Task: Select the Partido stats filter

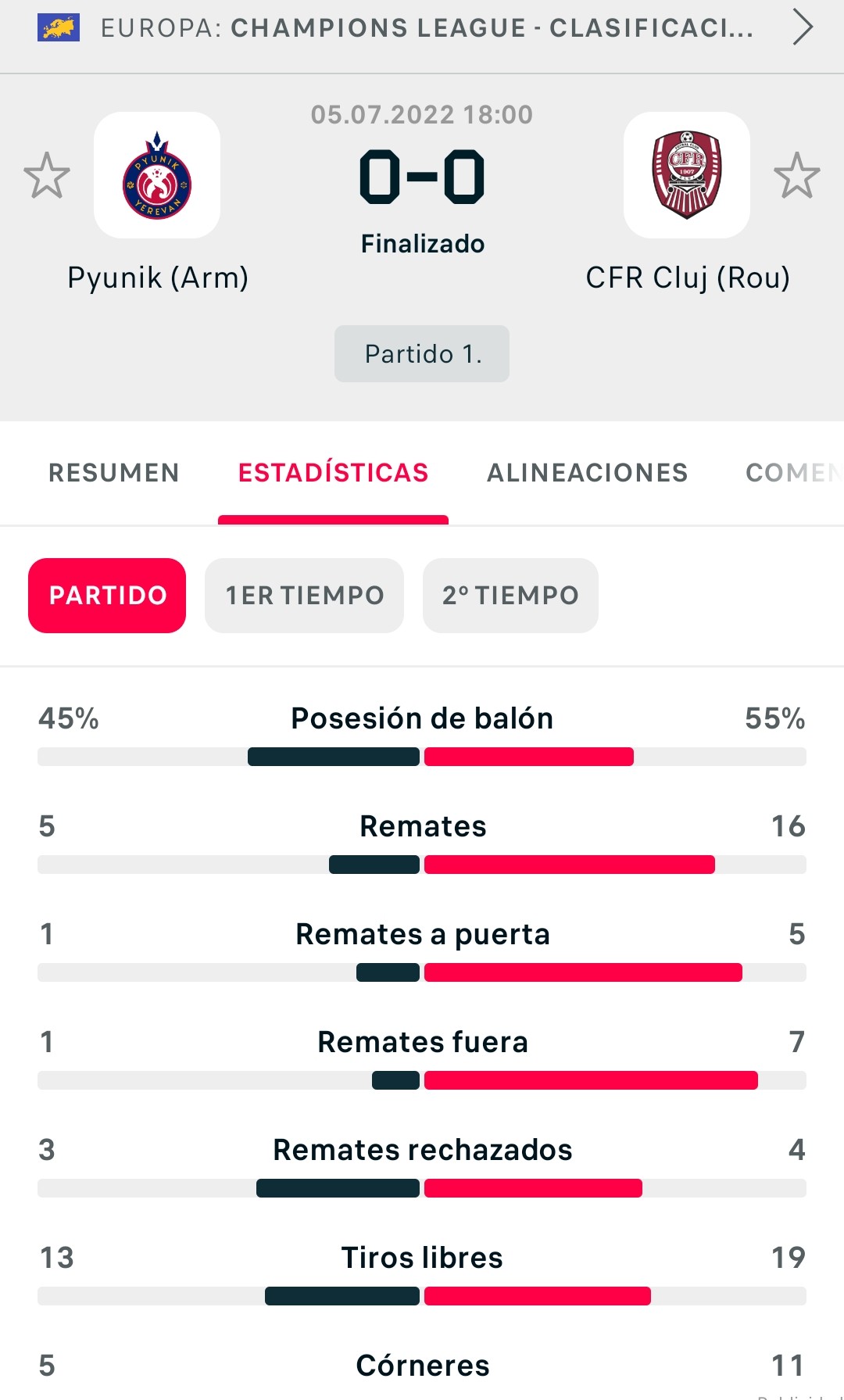Action: (x=107, y=596)
